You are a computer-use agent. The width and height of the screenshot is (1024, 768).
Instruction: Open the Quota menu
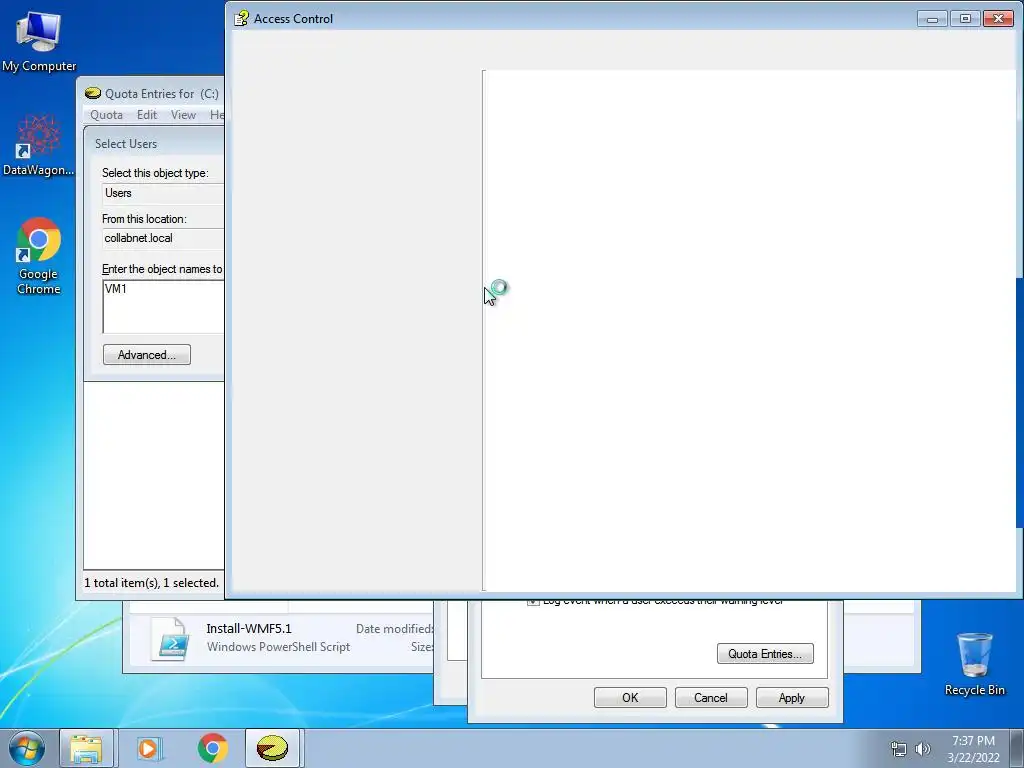[x=106, y=115]
